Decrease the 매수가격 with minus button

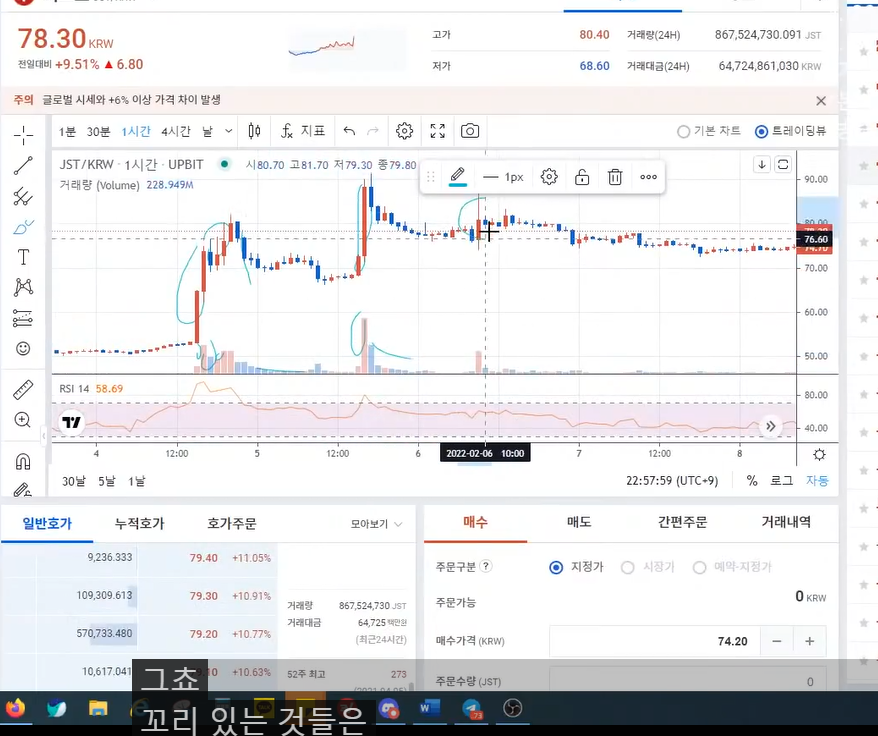point(777,641)
